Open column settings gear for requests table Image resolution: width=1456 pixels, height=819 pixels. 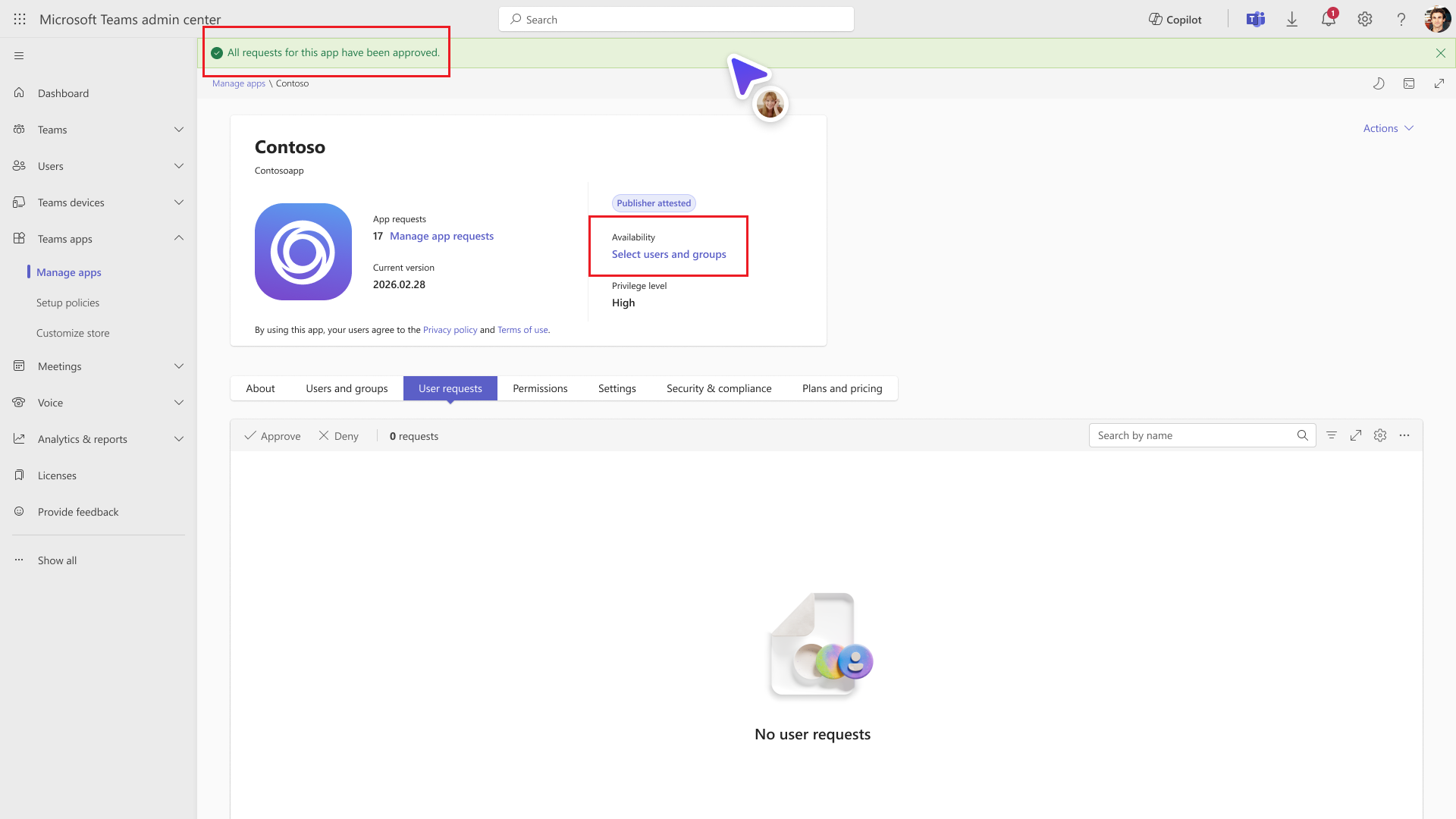click(x=1380, y=435)
